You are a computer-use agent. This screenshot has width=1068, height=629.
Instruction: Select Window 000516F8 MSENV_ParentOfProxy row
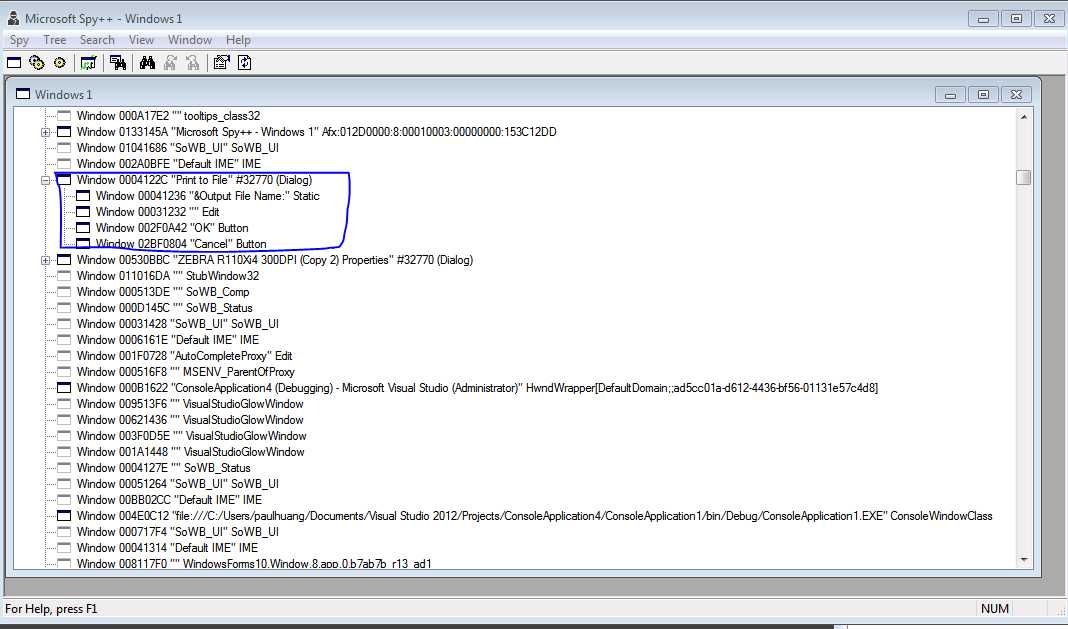click(x=185, y=372)
